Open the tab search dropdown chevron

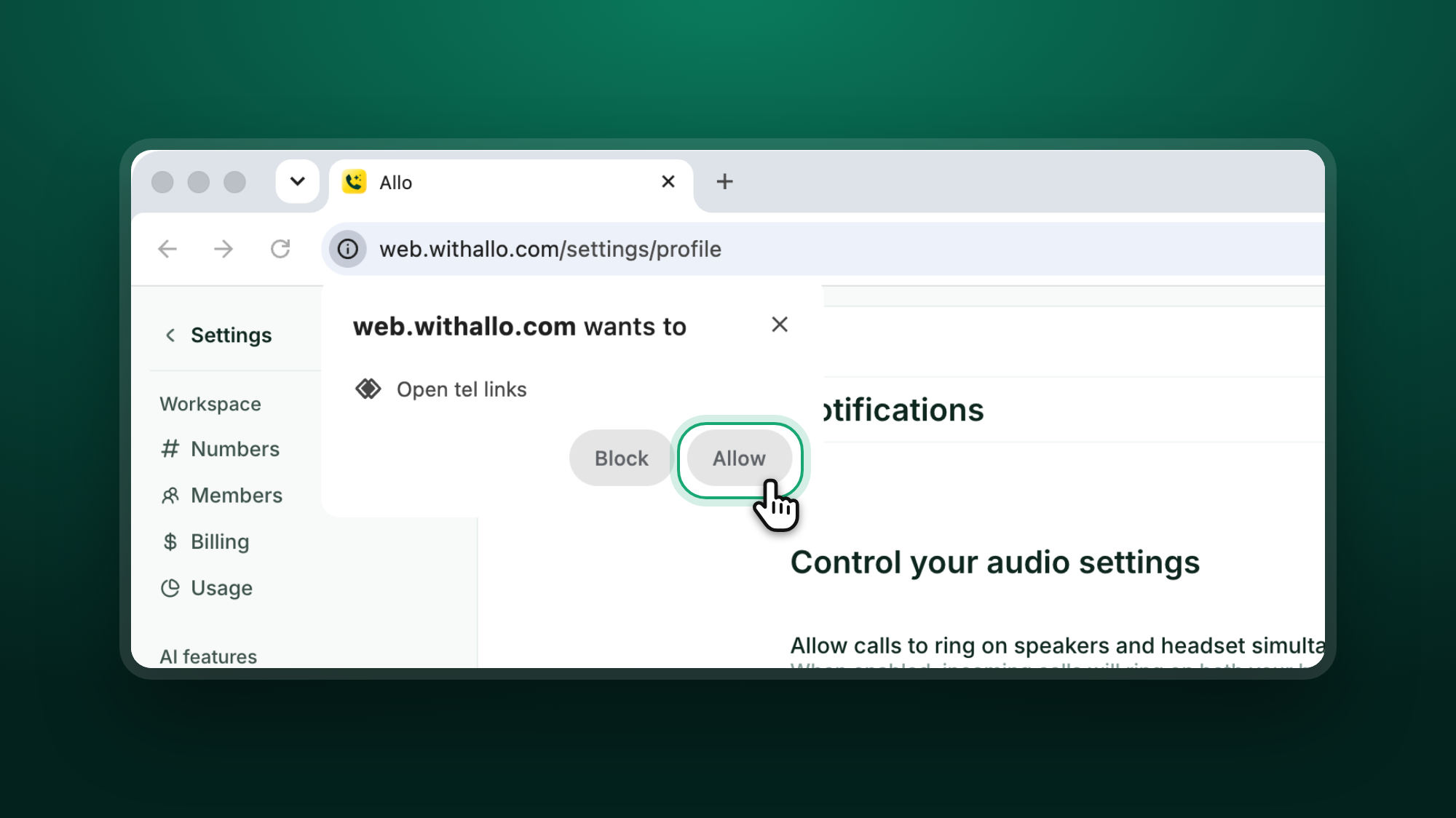click(x=297, y=181)
